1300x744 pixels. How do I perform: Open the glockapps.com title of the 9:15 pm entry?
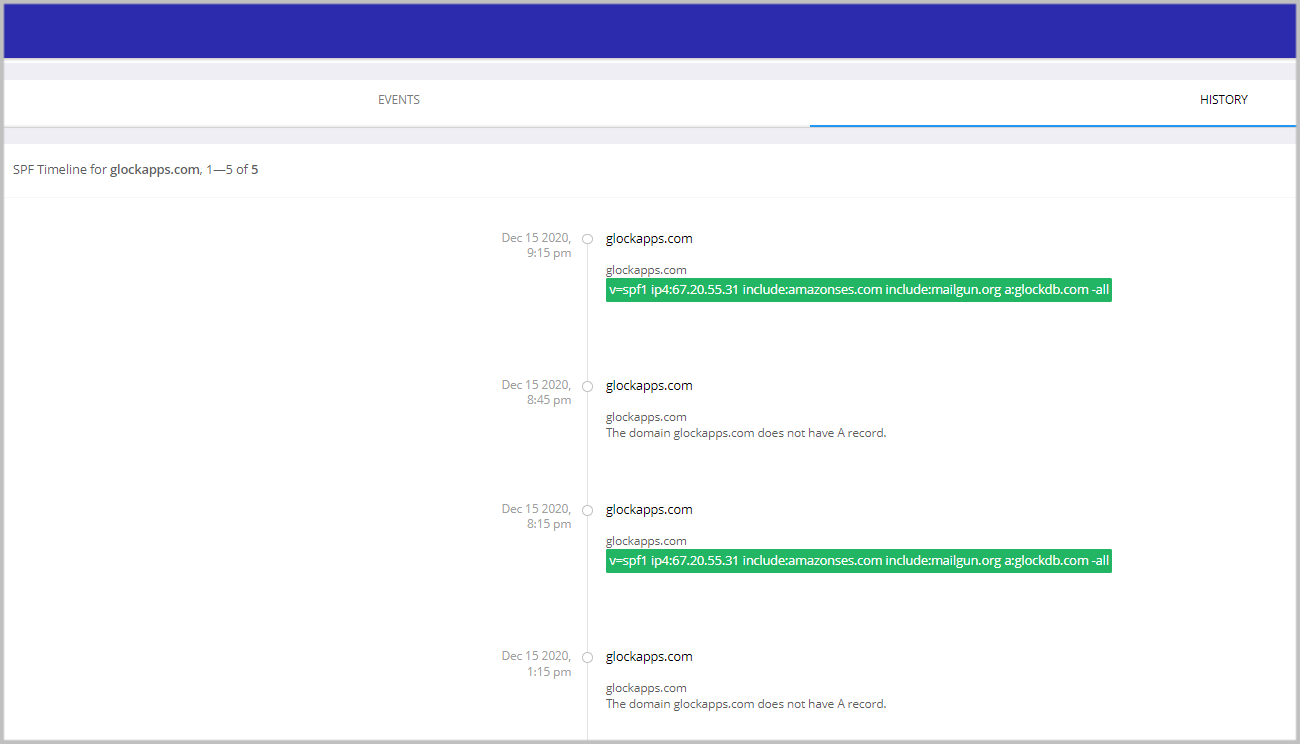[x=649, y=239]
